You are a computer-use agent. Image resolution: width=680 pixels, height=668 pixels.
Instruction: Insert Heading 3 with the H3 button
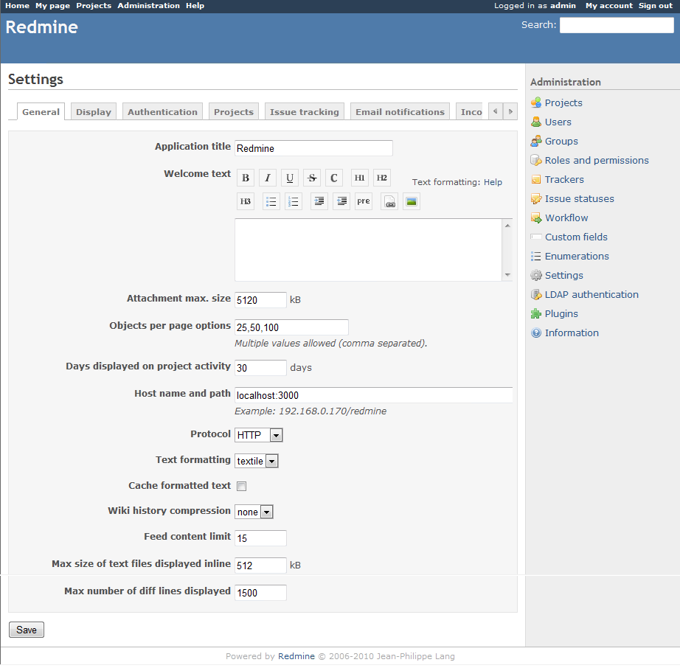(x=245, y=201)
